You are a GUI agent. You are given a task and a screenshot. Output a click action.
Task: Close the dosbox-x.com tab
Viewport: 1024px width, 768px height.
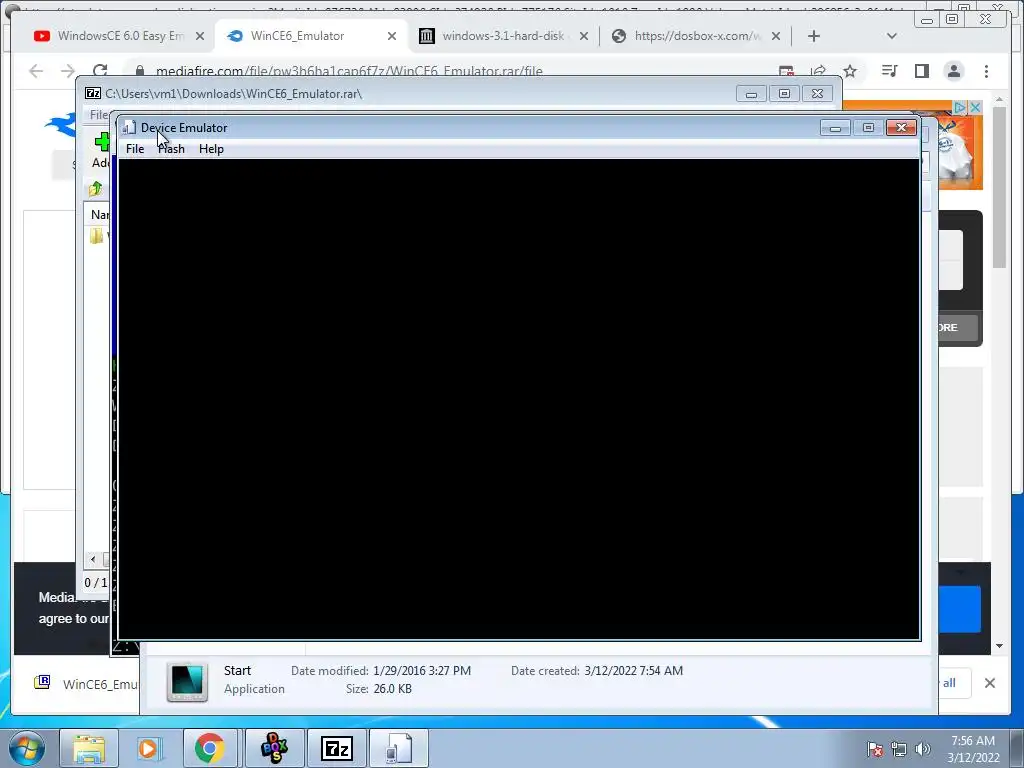(x=776, y=36)
